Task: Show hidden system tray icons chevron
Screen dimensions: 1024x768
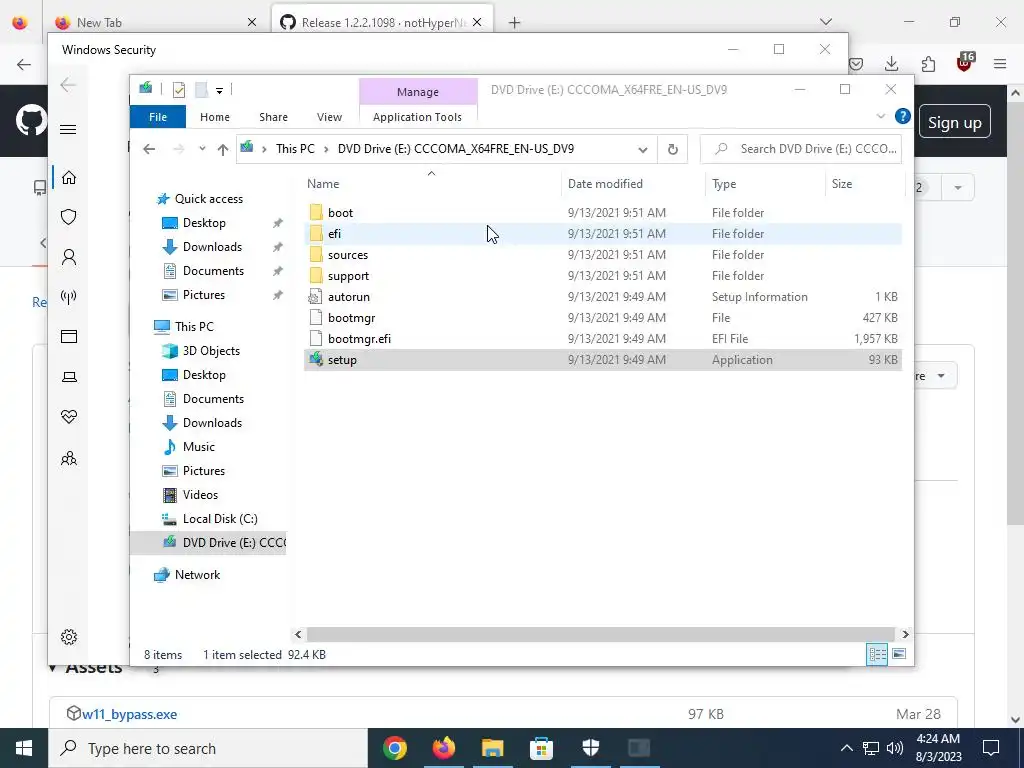Action: coord(846,748)
